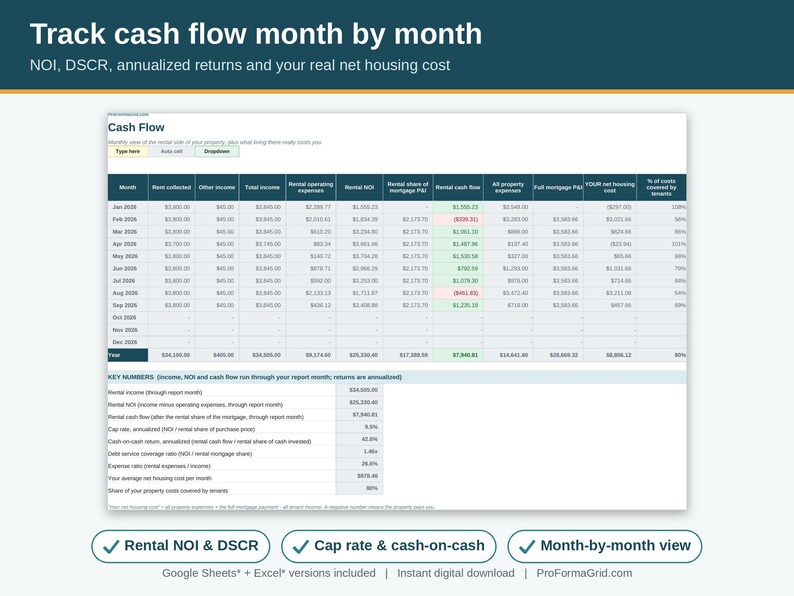This screenshot has width=794, height=596.
Task: Click the $34,100.00 yearly rent total
Action: (x=172, y=355)
